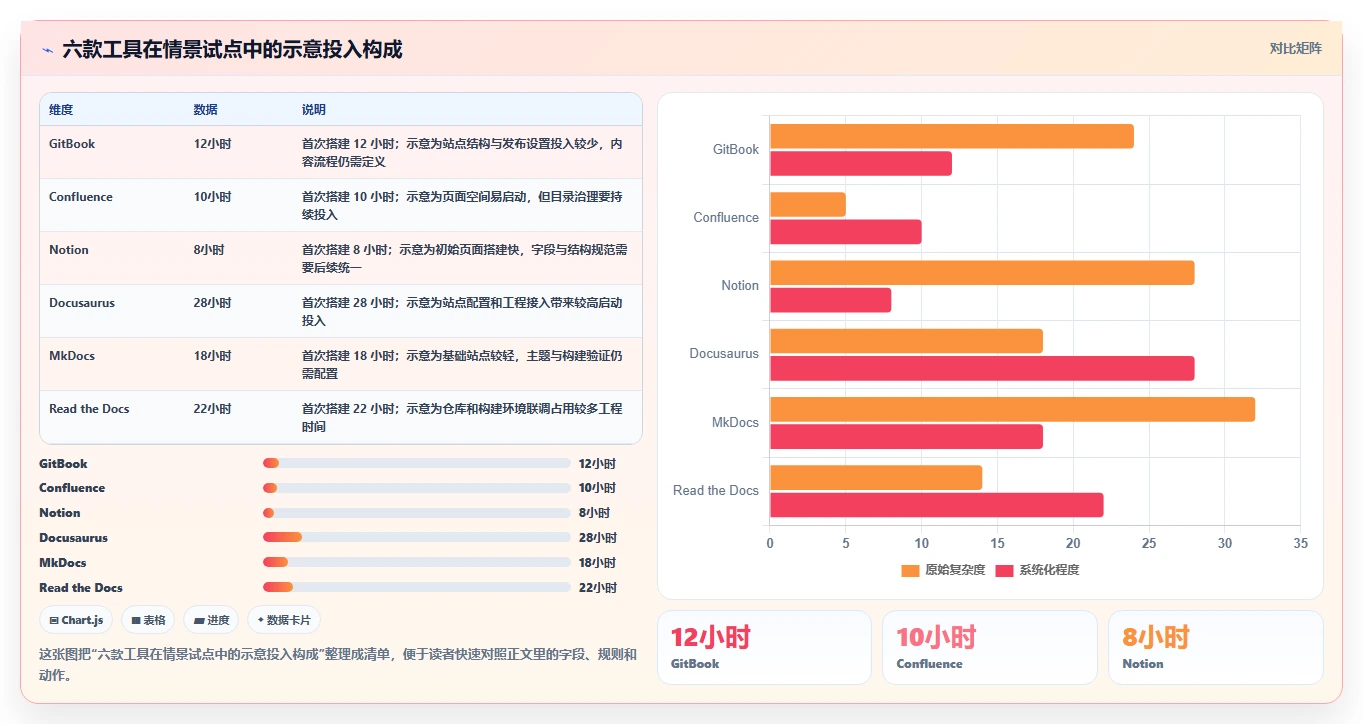1363x724 pixels.
Task: Click GitBook description about 首次搭建 12 小时
Action: coord(464,153)
